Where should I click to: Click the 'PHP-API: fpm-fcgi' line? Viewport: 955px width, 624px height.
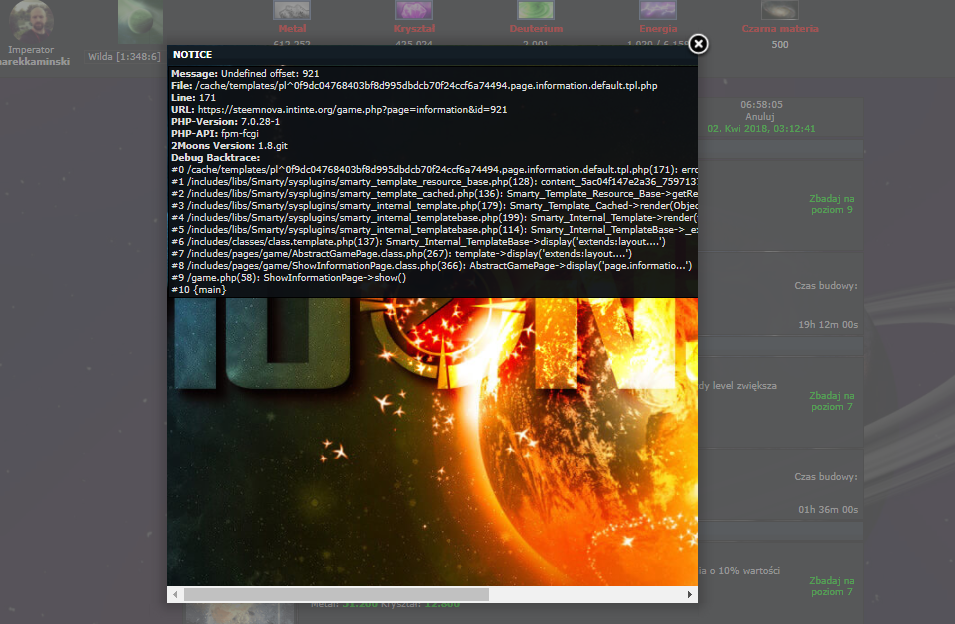tap(215, 133)
